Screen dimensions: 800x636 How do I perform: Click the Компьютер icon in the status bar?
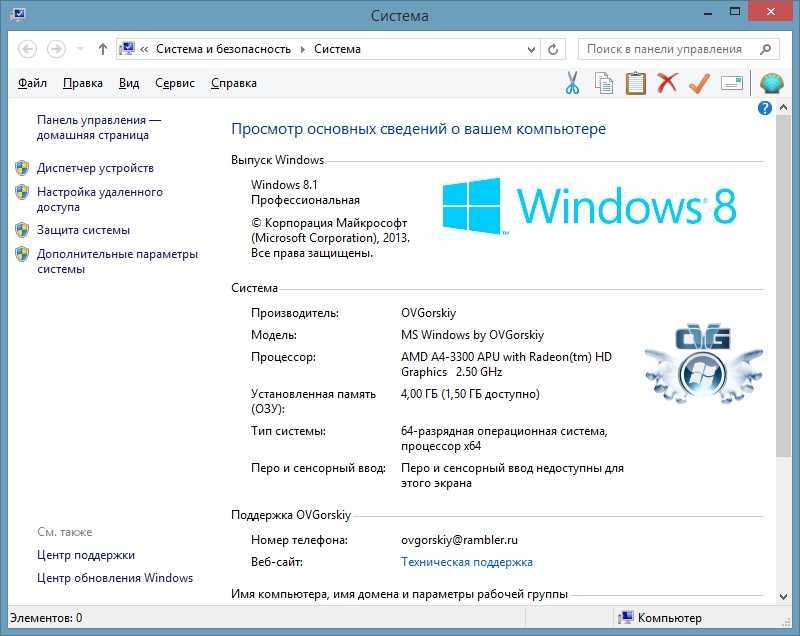tap(626, 618)
